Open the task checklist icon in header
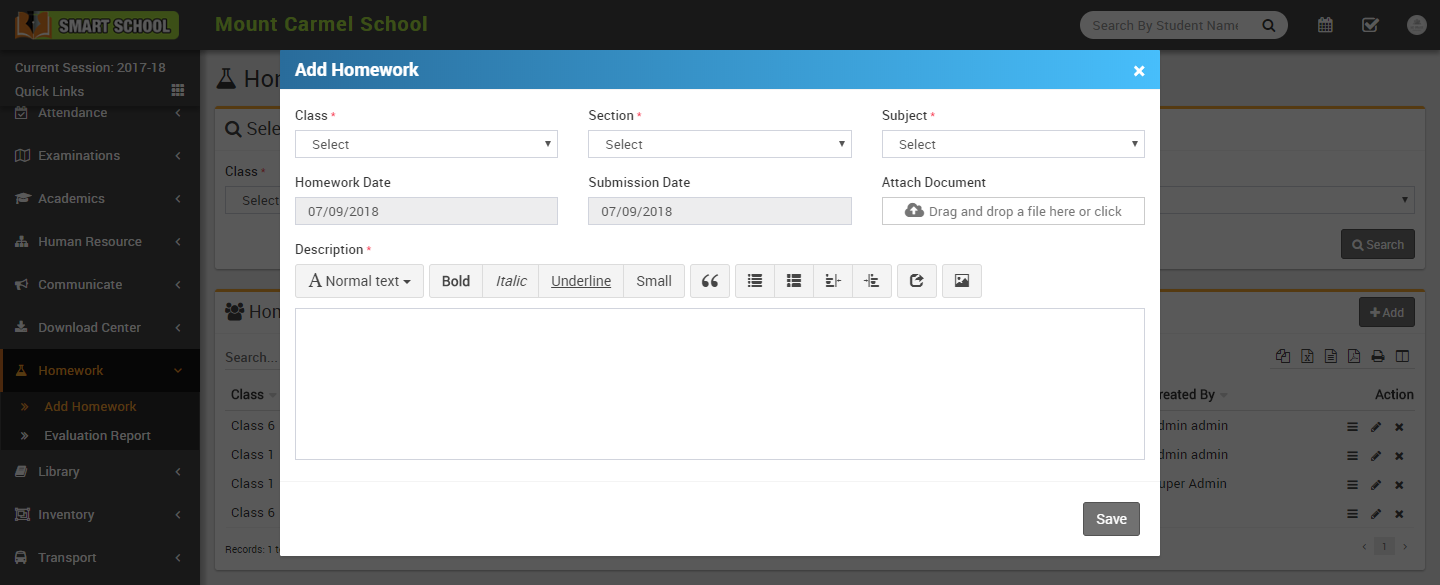 pos(1371,25)
